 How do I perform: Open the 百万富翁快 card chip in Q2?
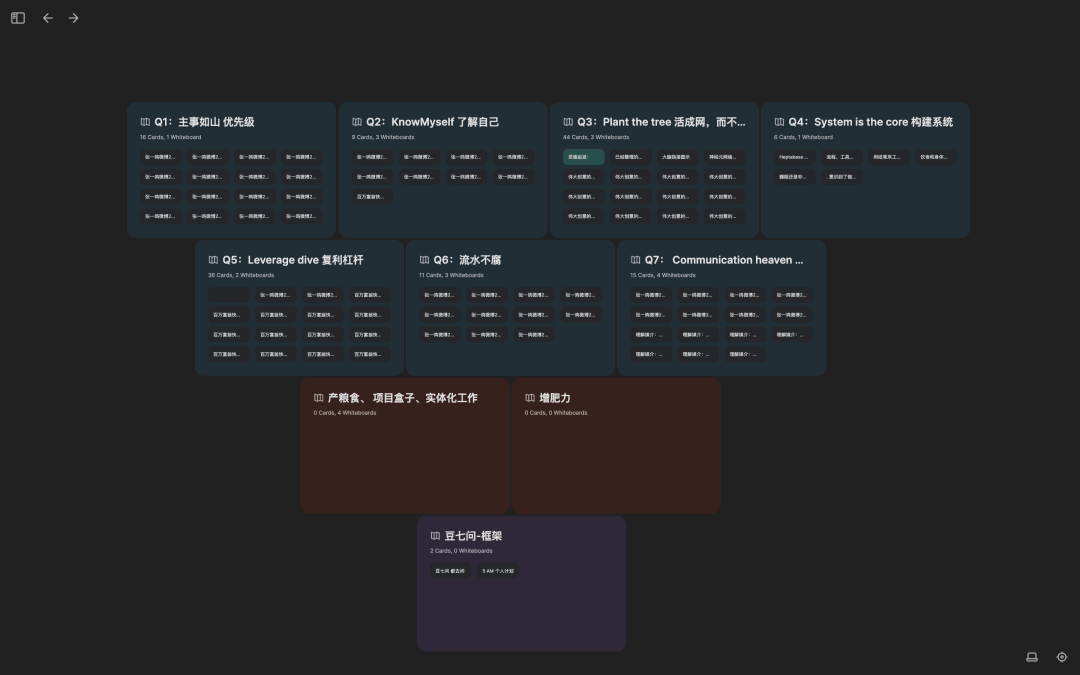pos(372,196)
